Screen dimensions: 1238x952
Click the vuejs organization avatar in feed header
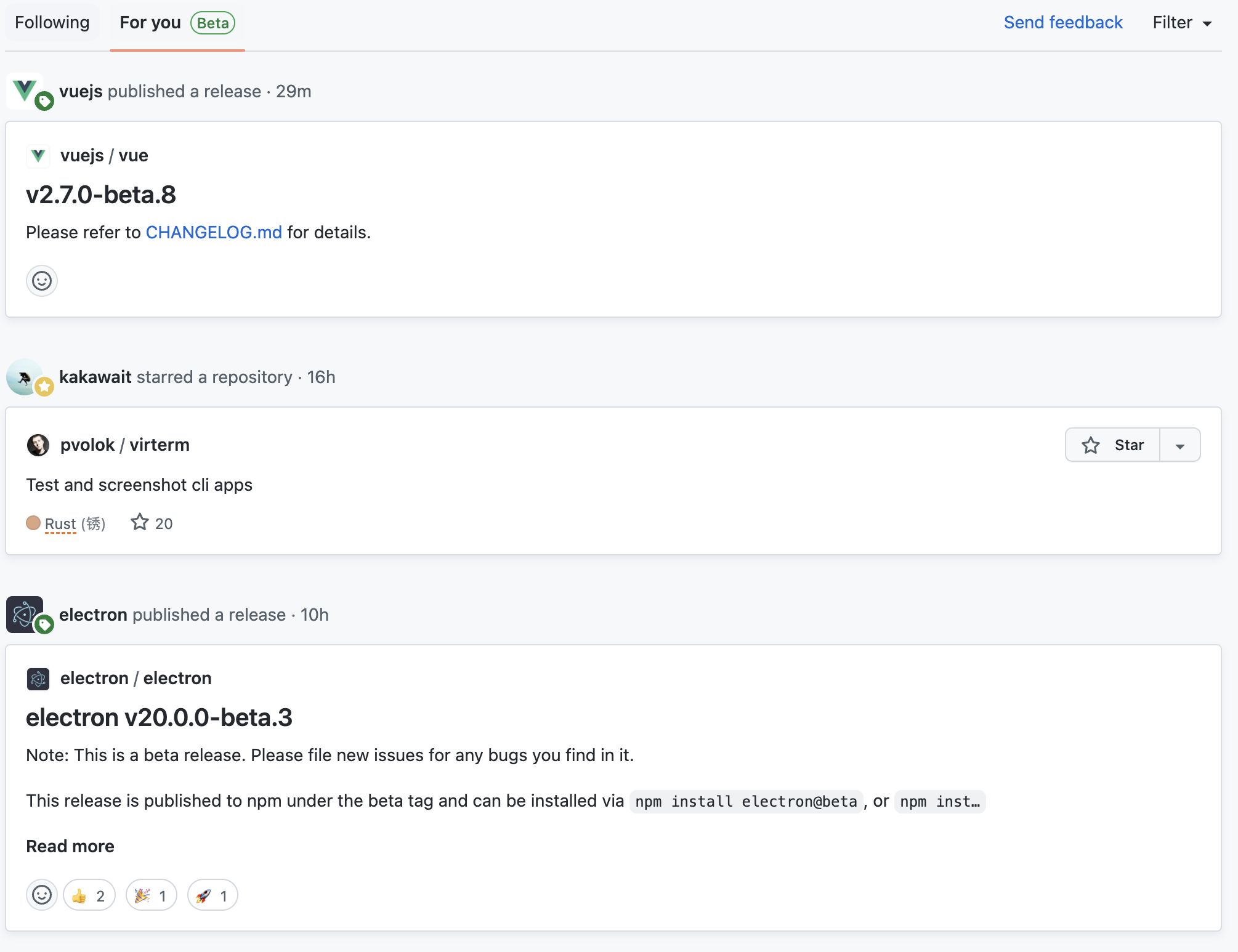(x=25, y=91)
